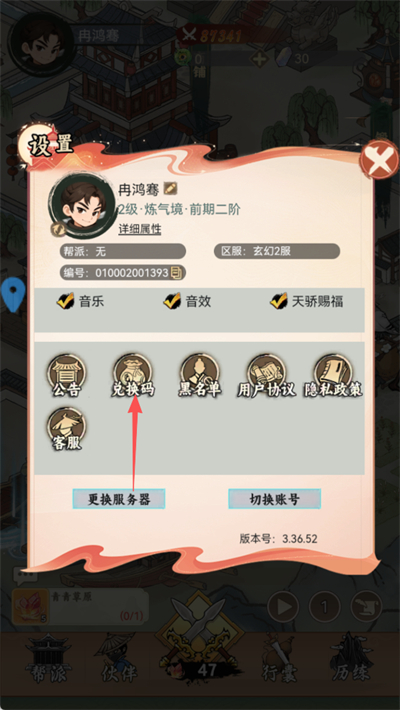The image size is (400, 710).
Task: Open the 公告 announcements icon
Action: [66, 376]
